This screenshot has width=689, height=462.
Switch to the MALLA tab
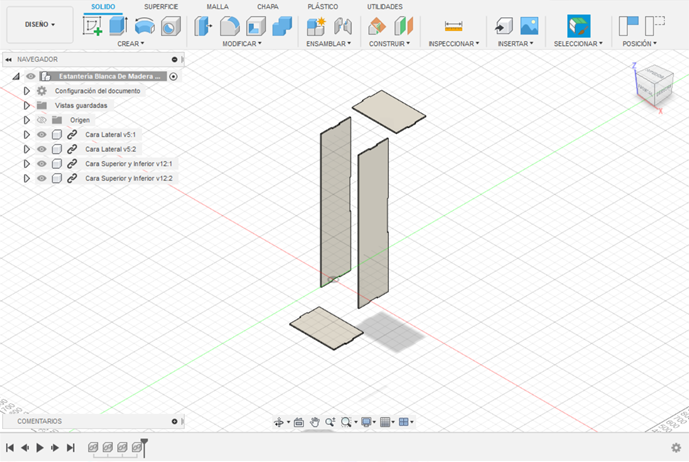(x=218, y=7)
